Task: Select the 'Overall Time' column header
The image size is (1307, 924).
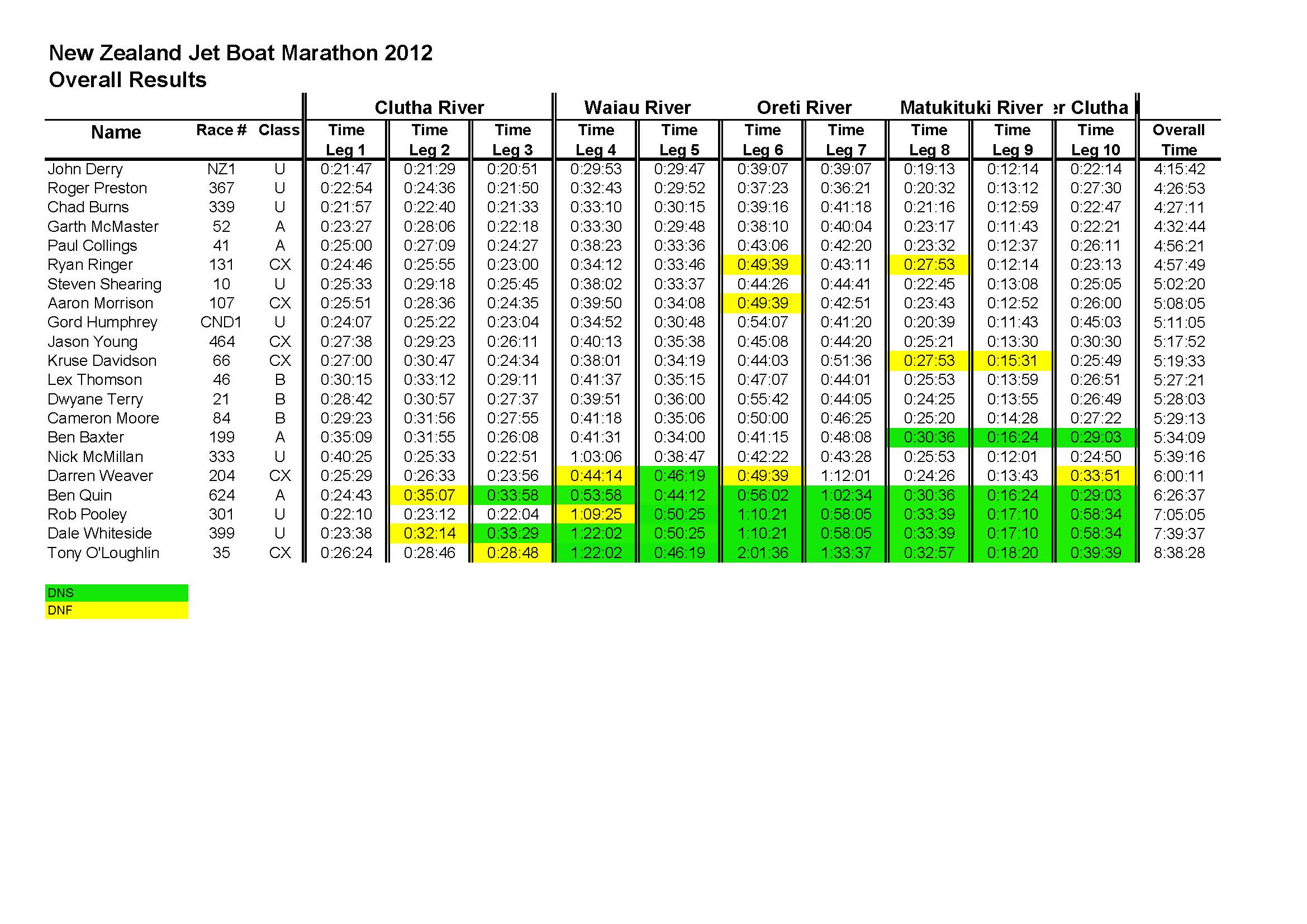Action: tap(1179, 140)
